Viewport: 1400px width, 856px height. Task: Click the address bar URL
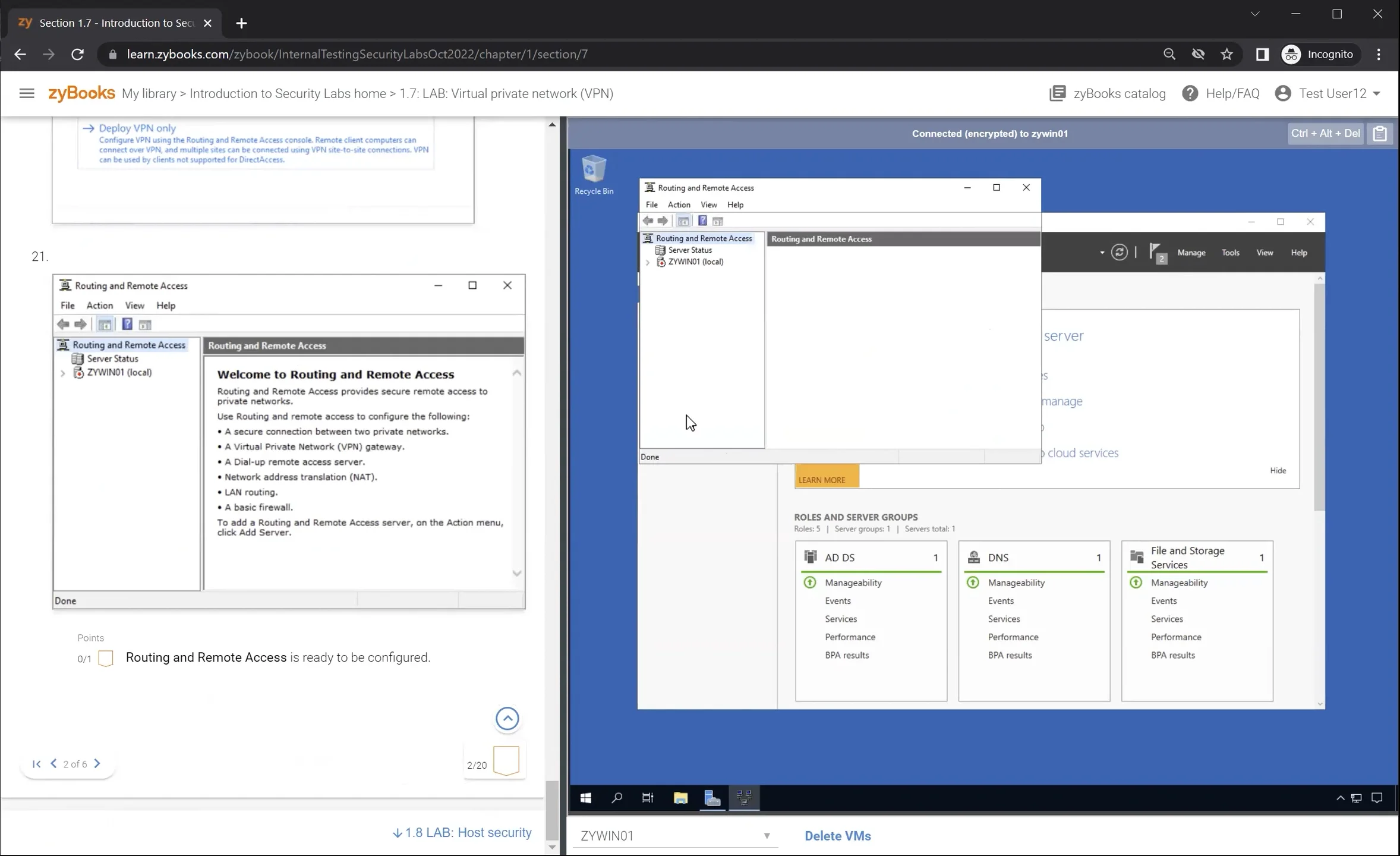[x=357, y=54]
